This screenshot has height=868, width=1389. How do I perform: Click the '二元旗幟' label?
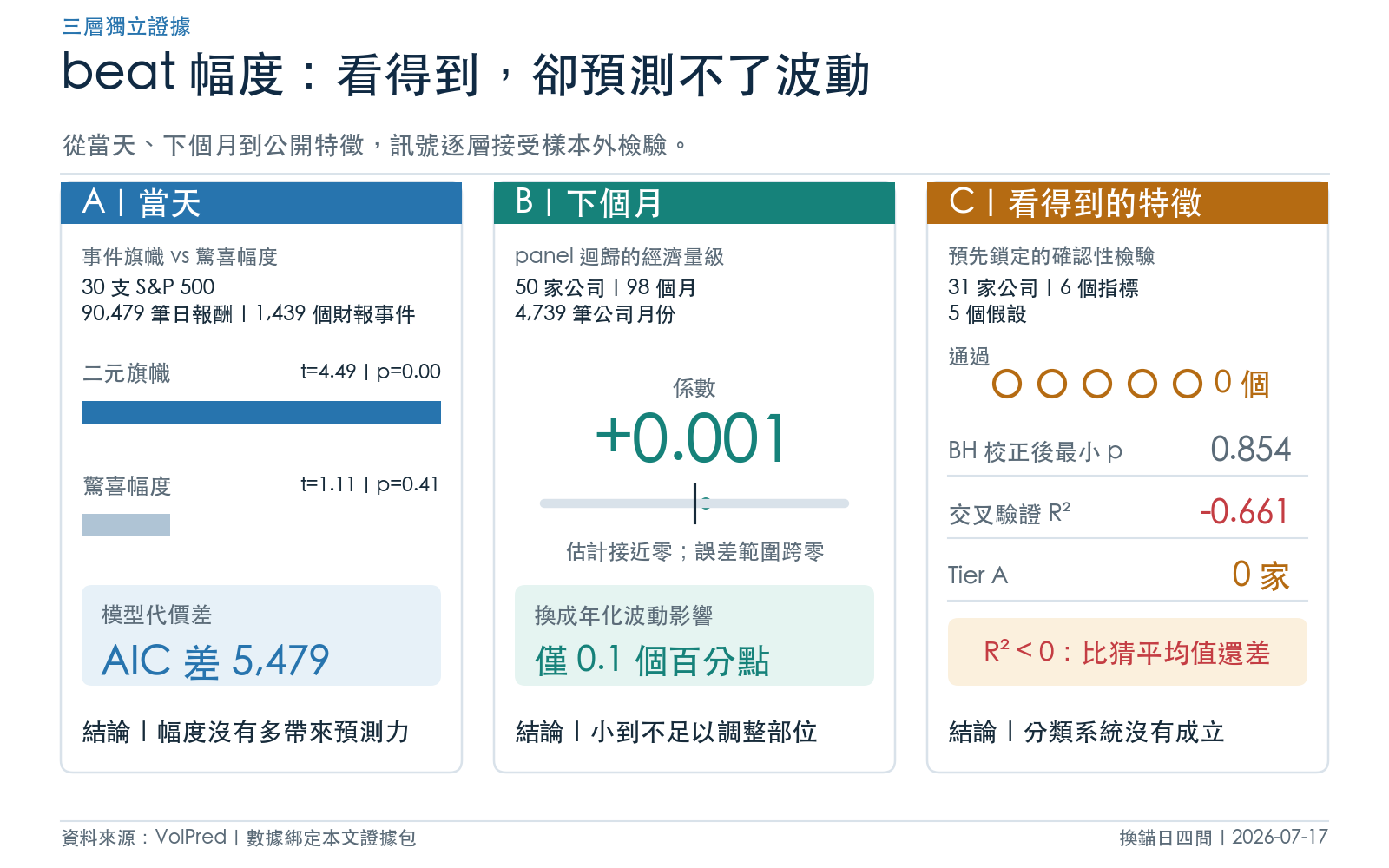point(126,373)
